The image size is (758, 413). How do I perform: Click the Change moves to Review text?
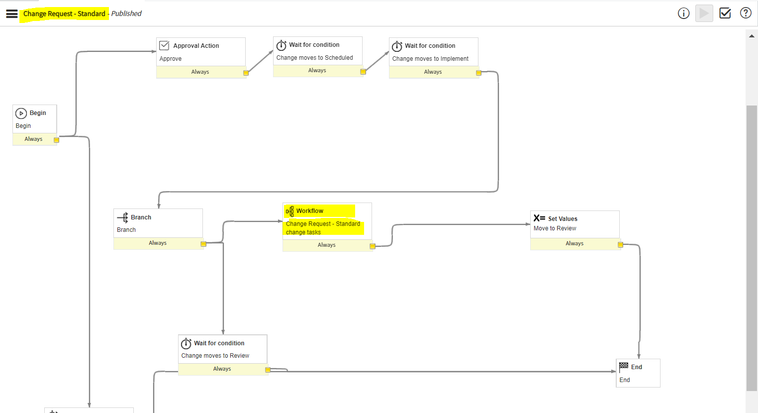click(215, 355)
